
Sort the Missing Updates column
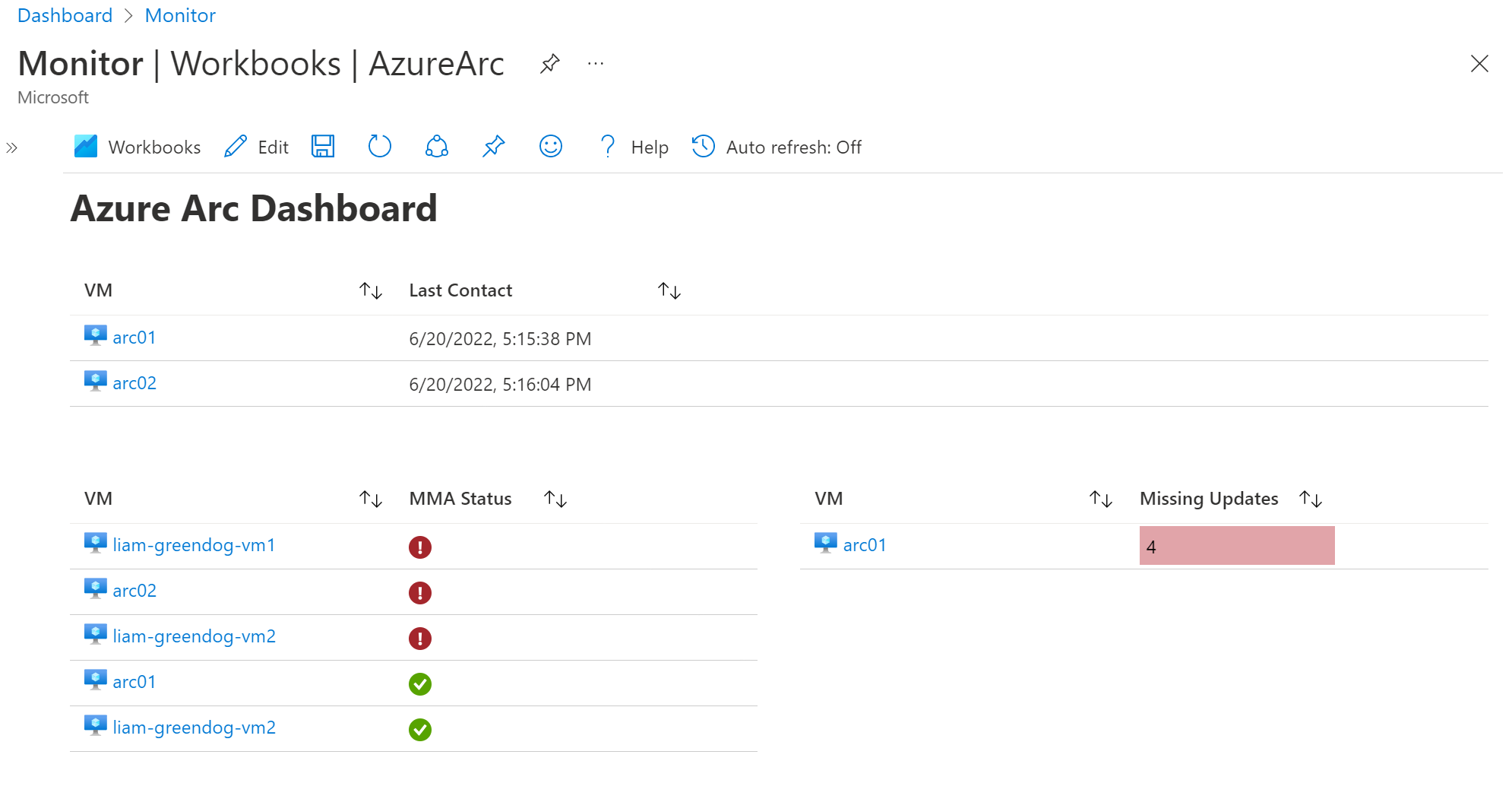tap(1311, 499)
